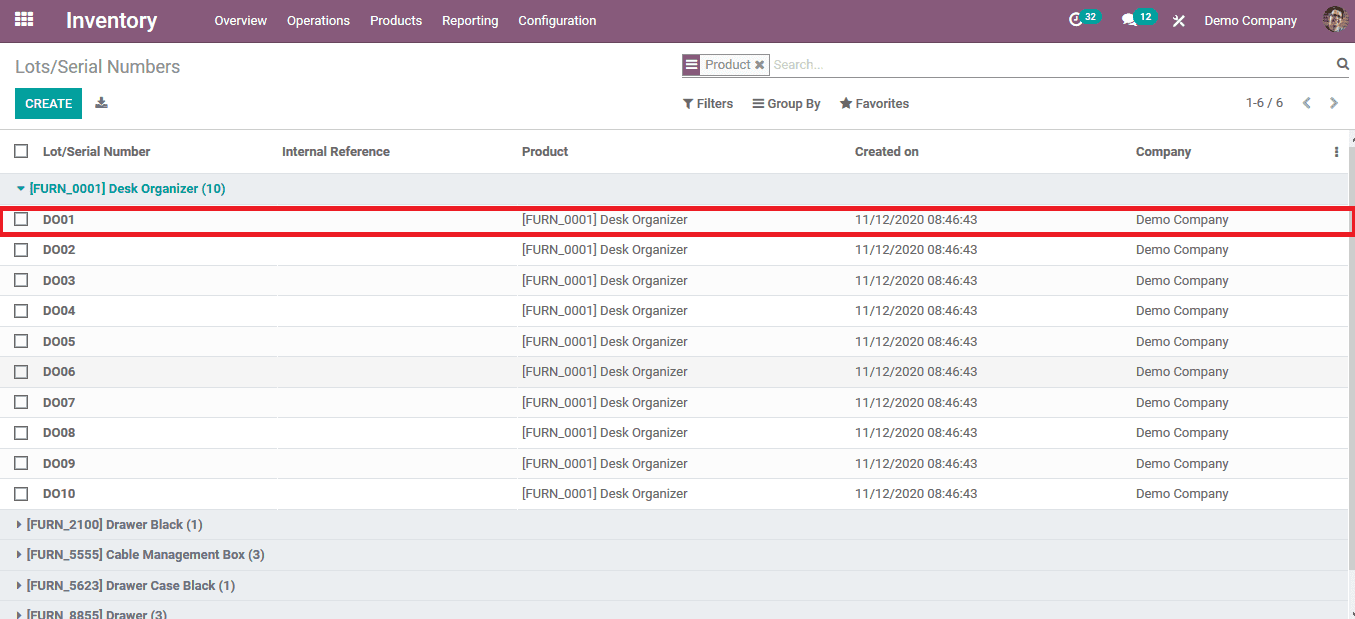The image size is (1355, 619).
Task: Click the CREATE button
Action: pos(48,103)
